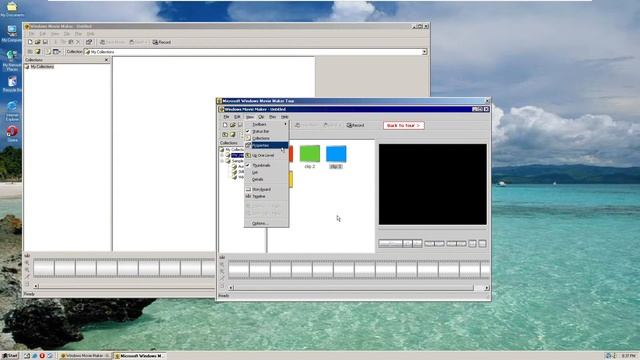Click Record button in background Movie Maker
This screenshot has width=640, height=360.
coord(162,42)
